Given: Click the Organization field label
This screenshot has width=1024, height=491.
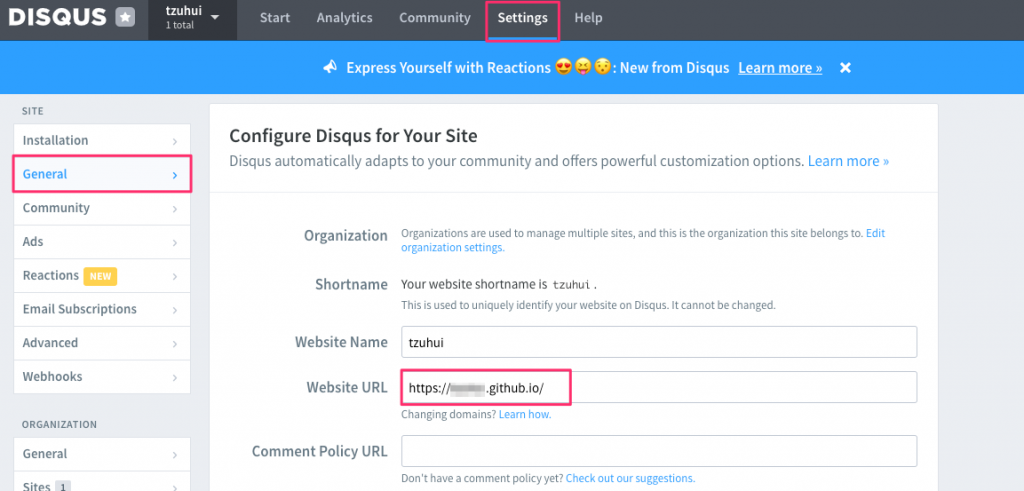Looking at the screenshot, I should pos(346,236).
